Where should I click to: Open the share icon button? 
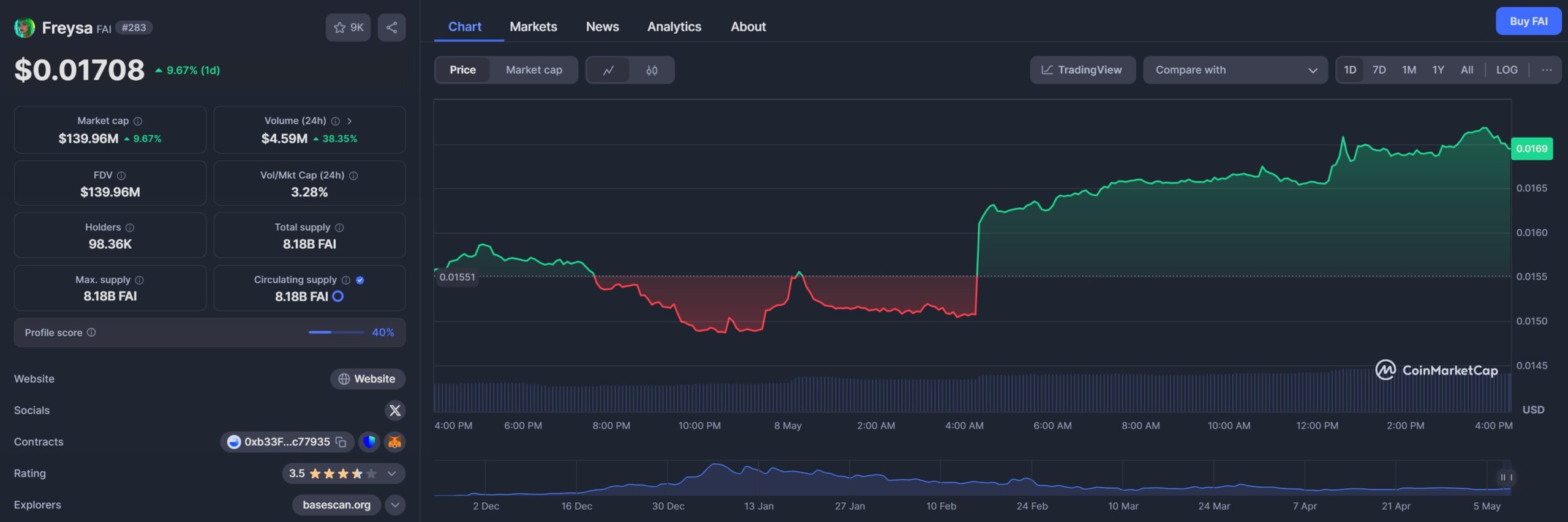tap(391, 28)
